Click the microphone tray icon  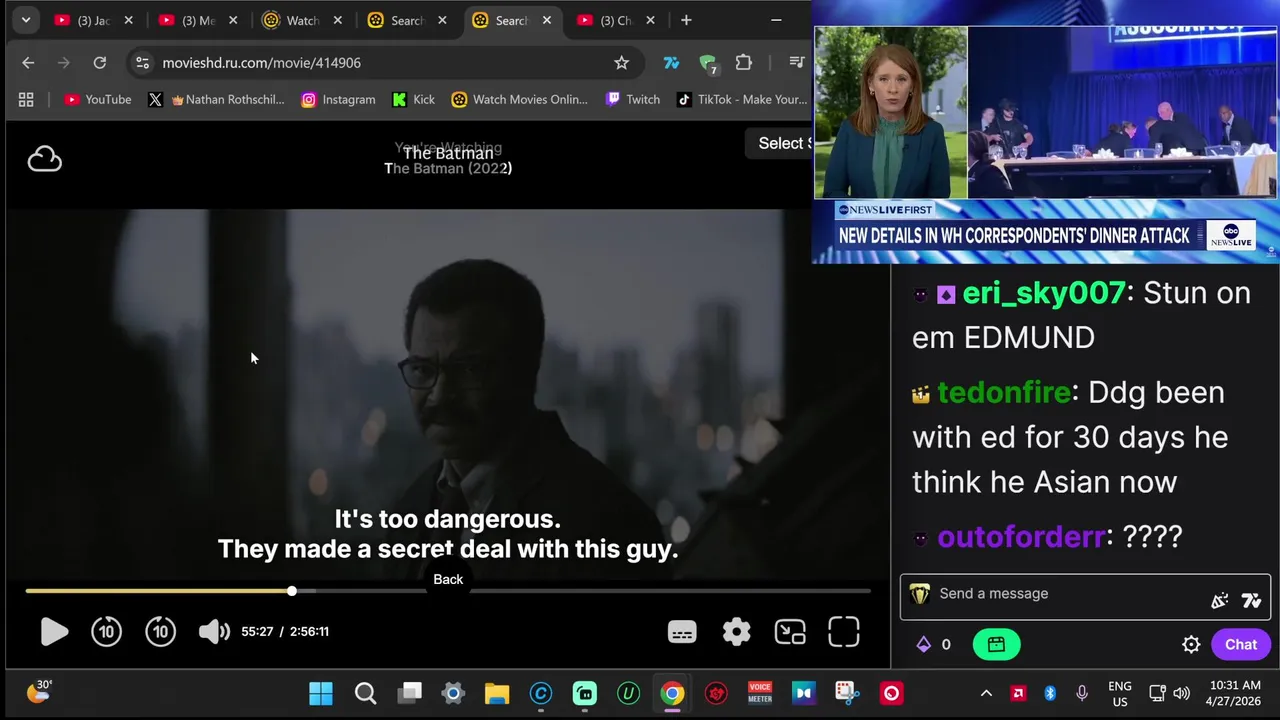1082,693
